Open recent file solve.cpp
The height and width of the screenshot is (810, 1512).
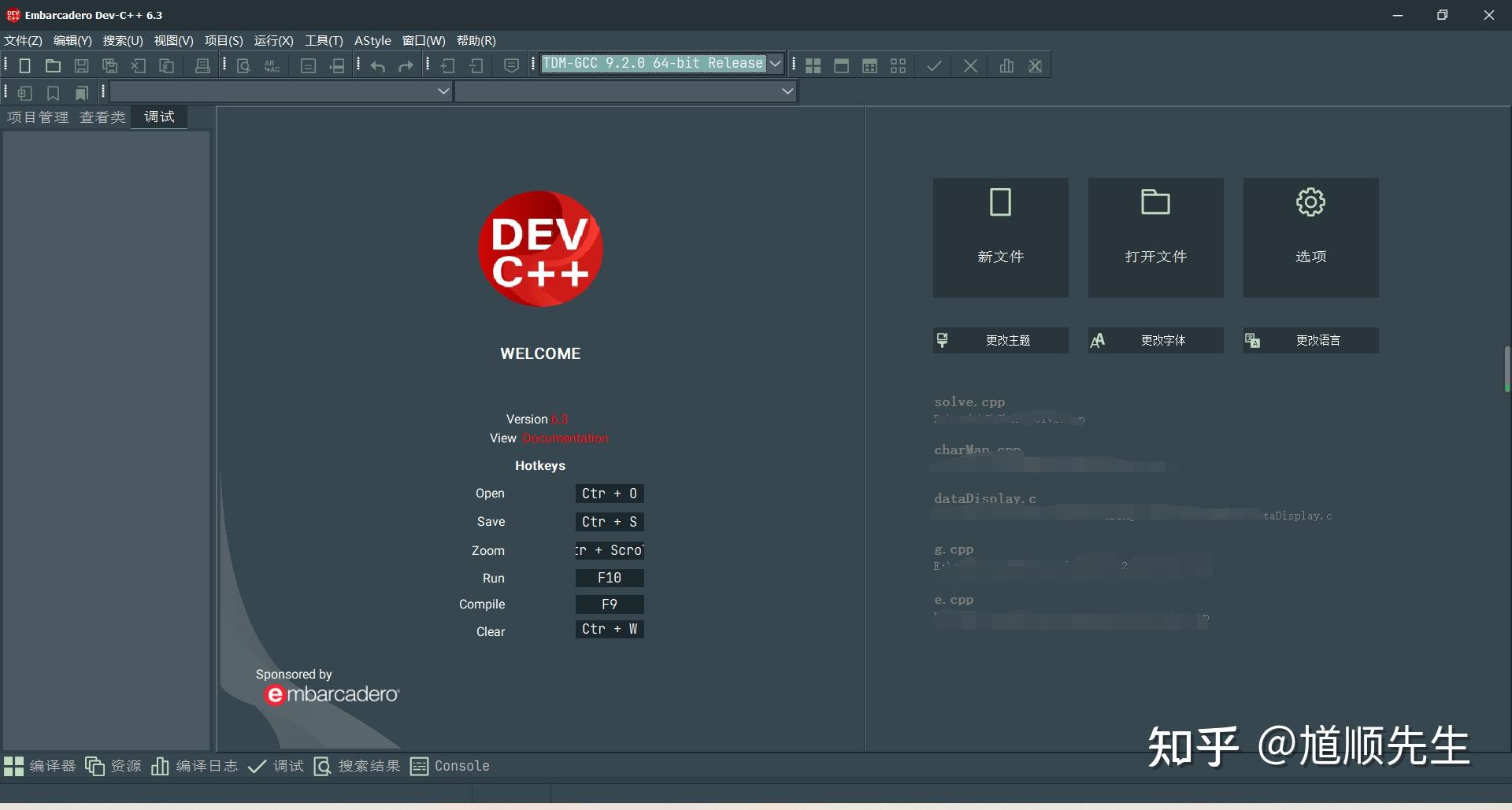[969, 402]
